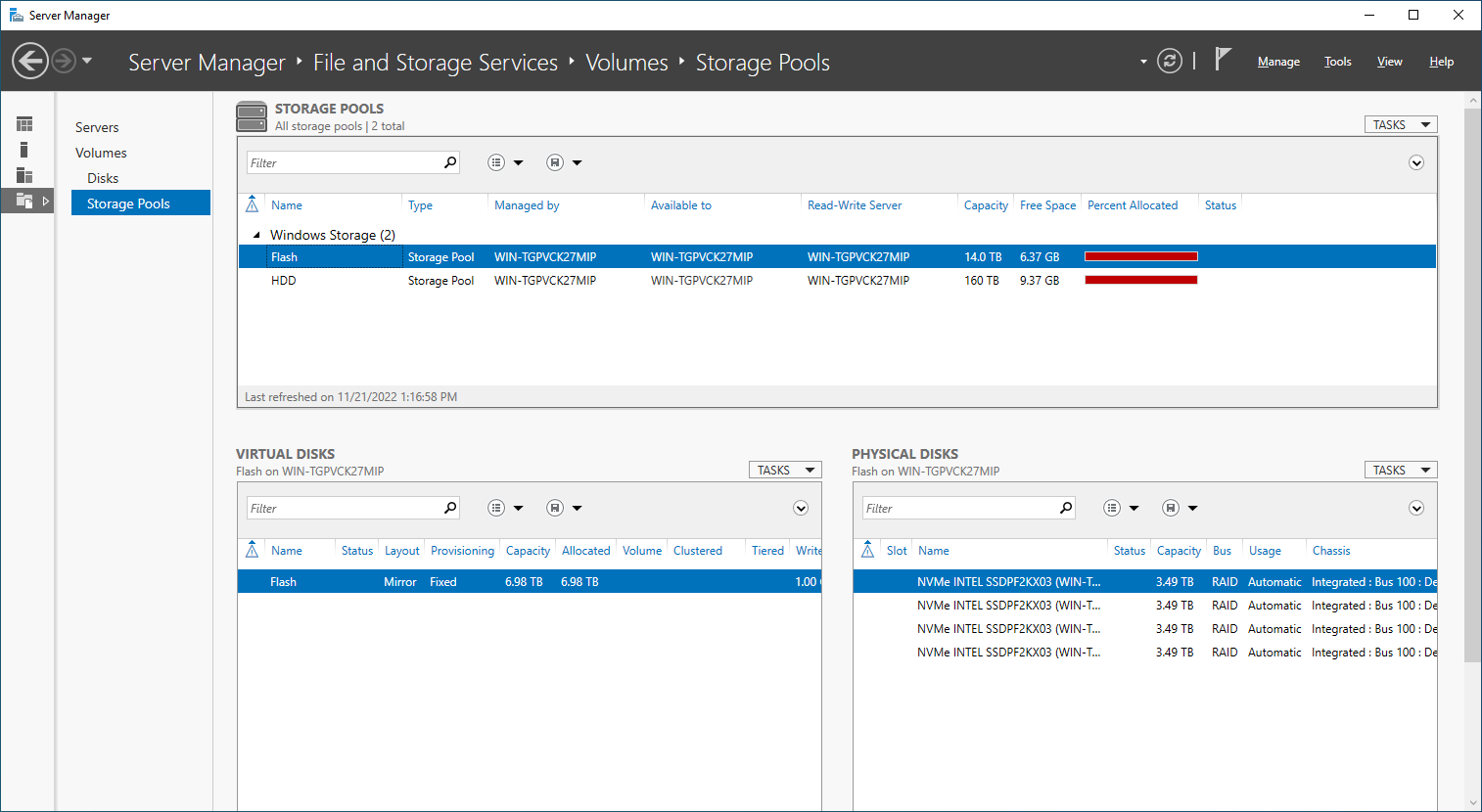
Task: Click Flash pool percent allocated bar
Action: (x=1141, y=256)
